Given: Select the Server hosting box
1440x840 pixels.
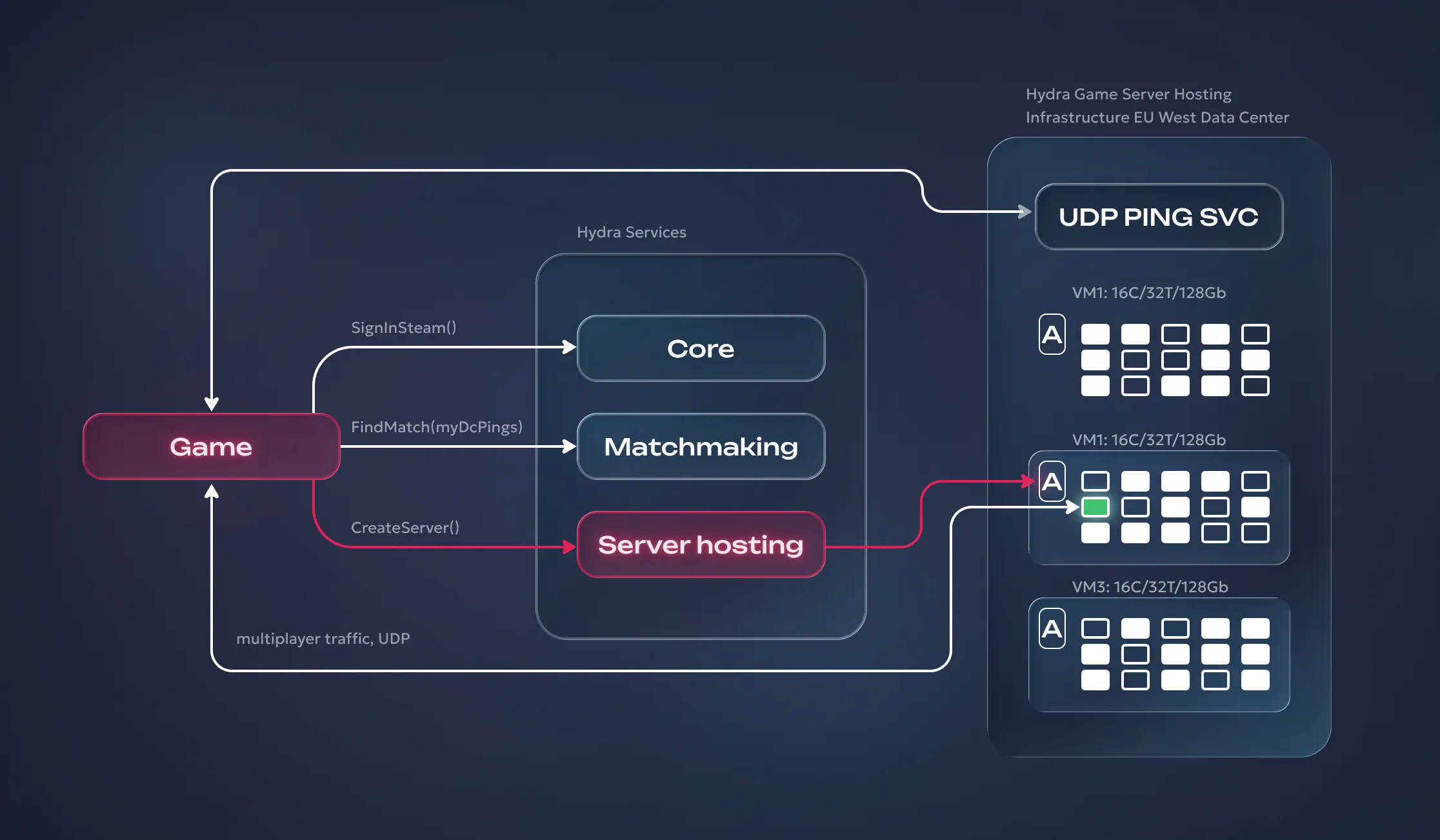Looking at the screenshot, I should 701,545.
